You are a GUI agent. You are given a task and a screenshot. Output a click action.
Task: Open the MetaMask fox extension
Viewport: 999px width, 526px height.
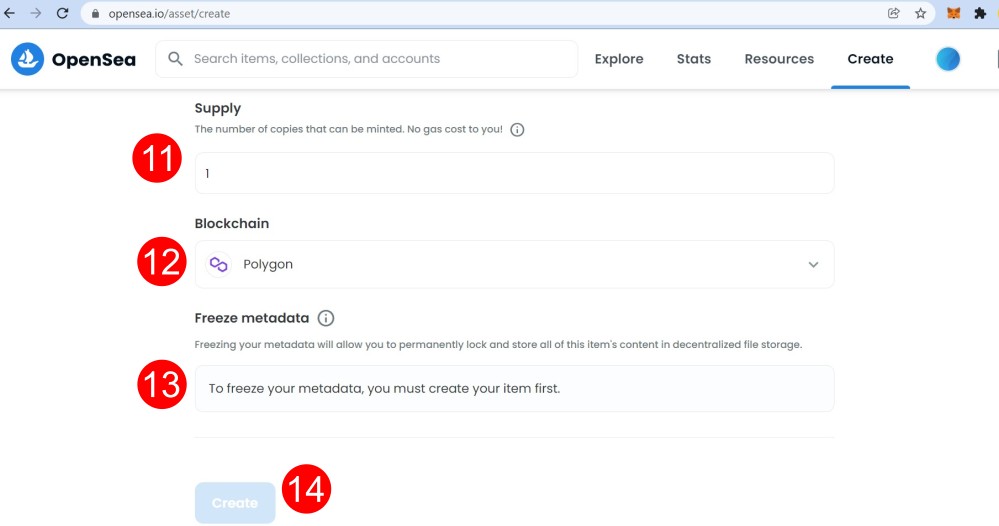click(x=953, y=13)
